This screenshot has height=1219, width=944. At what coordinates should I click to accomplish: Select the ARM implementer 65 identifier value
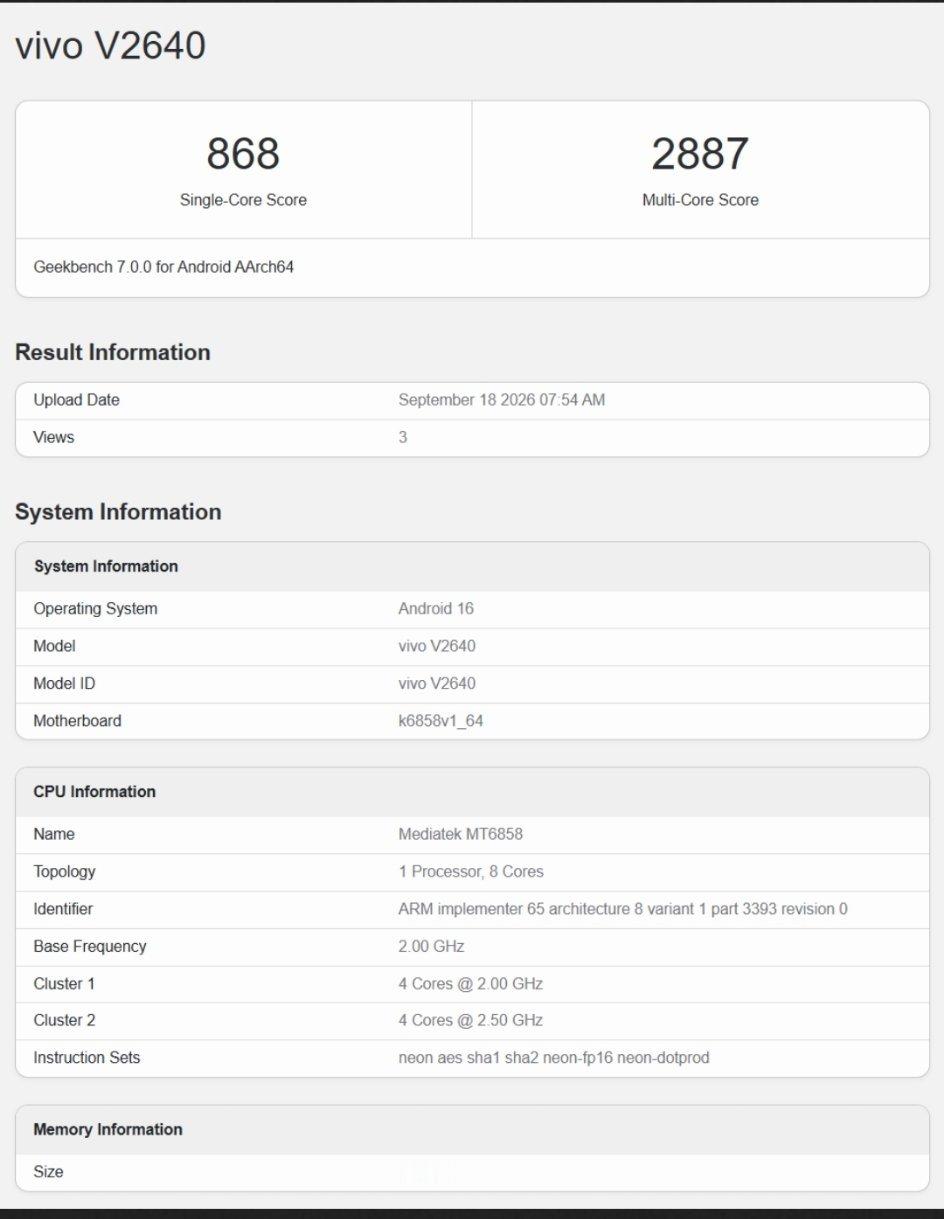pyautogui.click(x=623, y=909)
